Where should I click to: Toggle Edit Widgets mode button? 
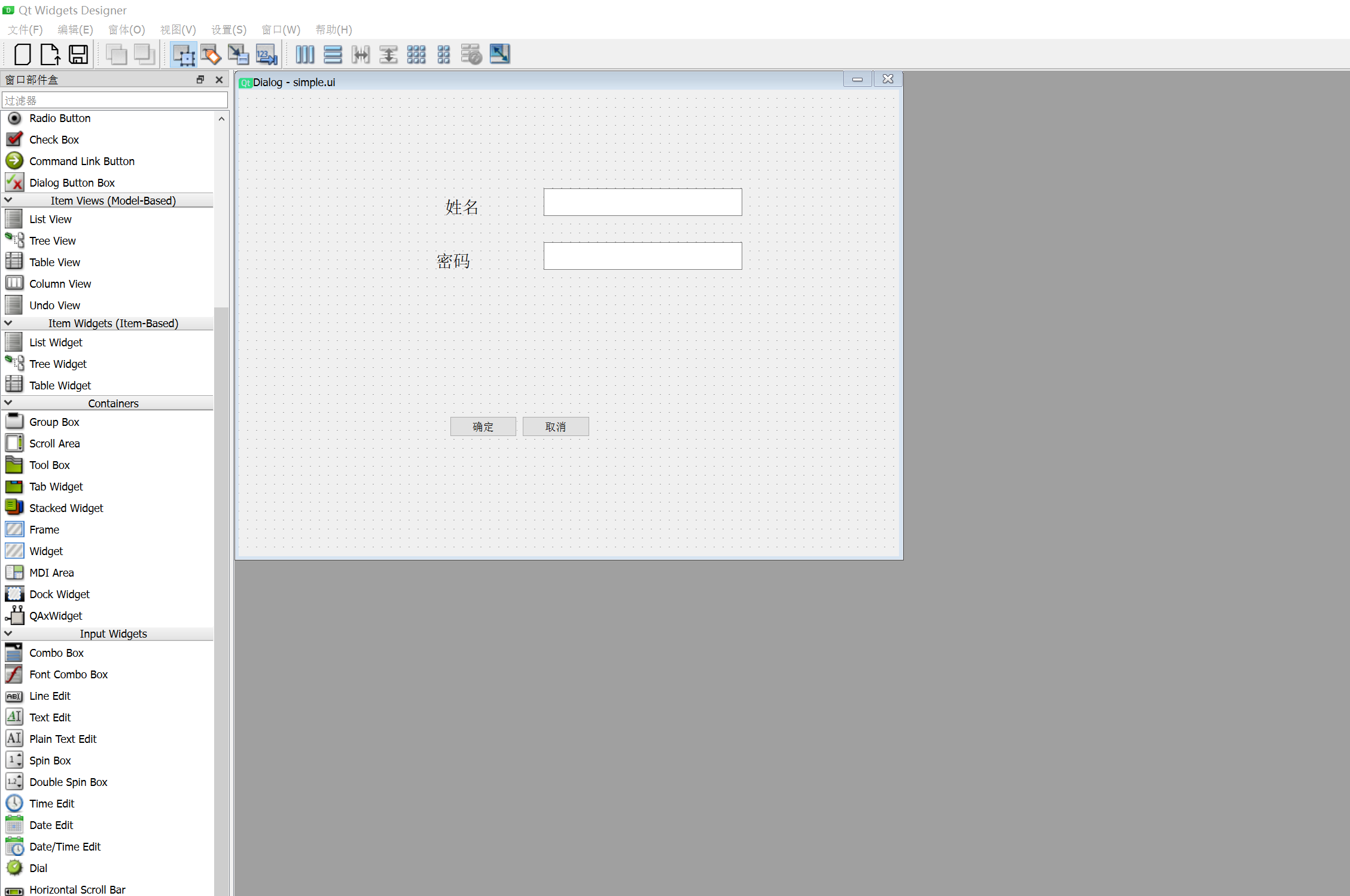point(183,54)
